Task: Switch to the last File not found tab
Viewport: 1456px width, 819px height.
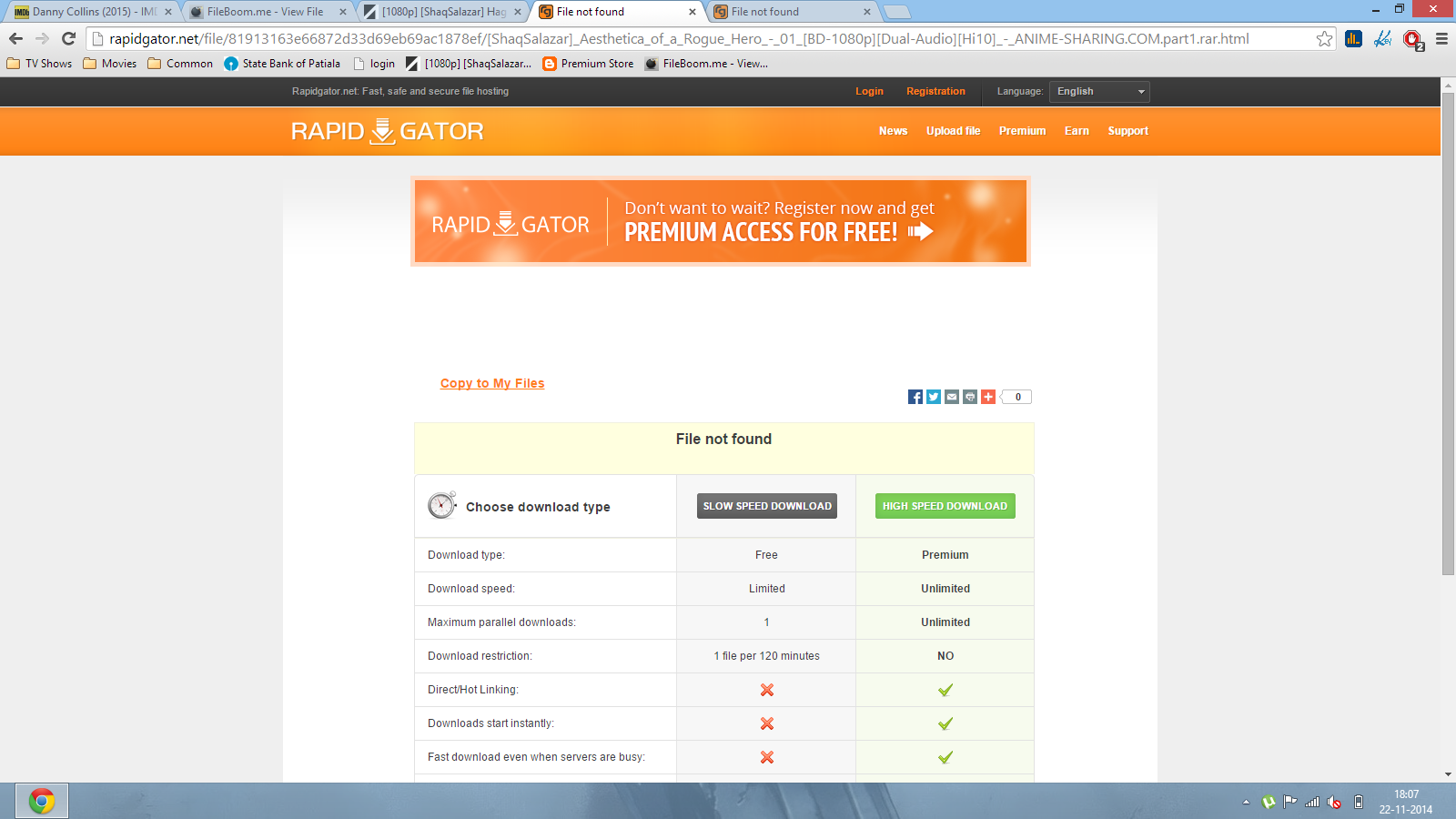Action: coord(790,12)
